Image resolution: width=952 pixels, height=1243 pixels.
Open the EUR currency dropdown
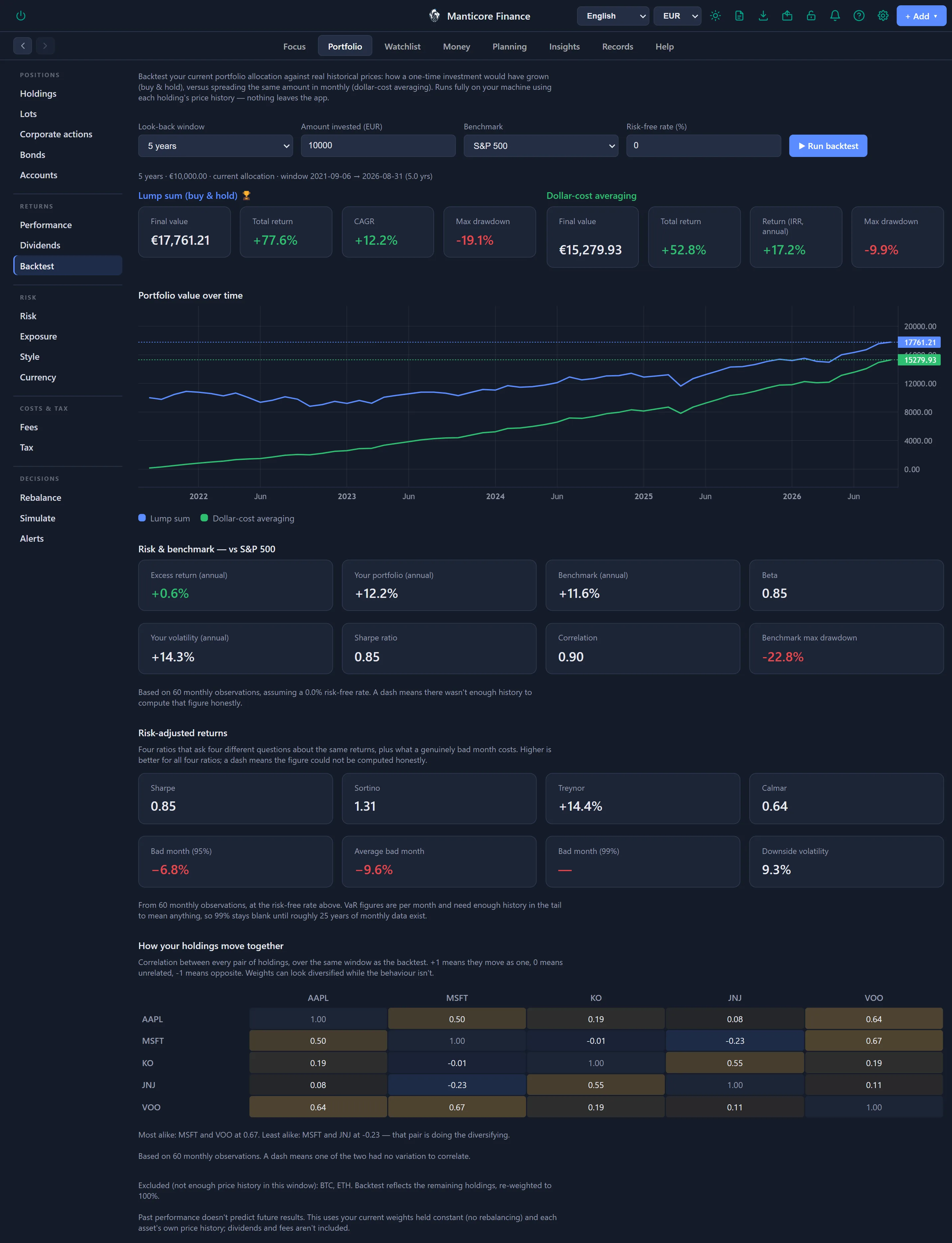(x=677, y=16)
